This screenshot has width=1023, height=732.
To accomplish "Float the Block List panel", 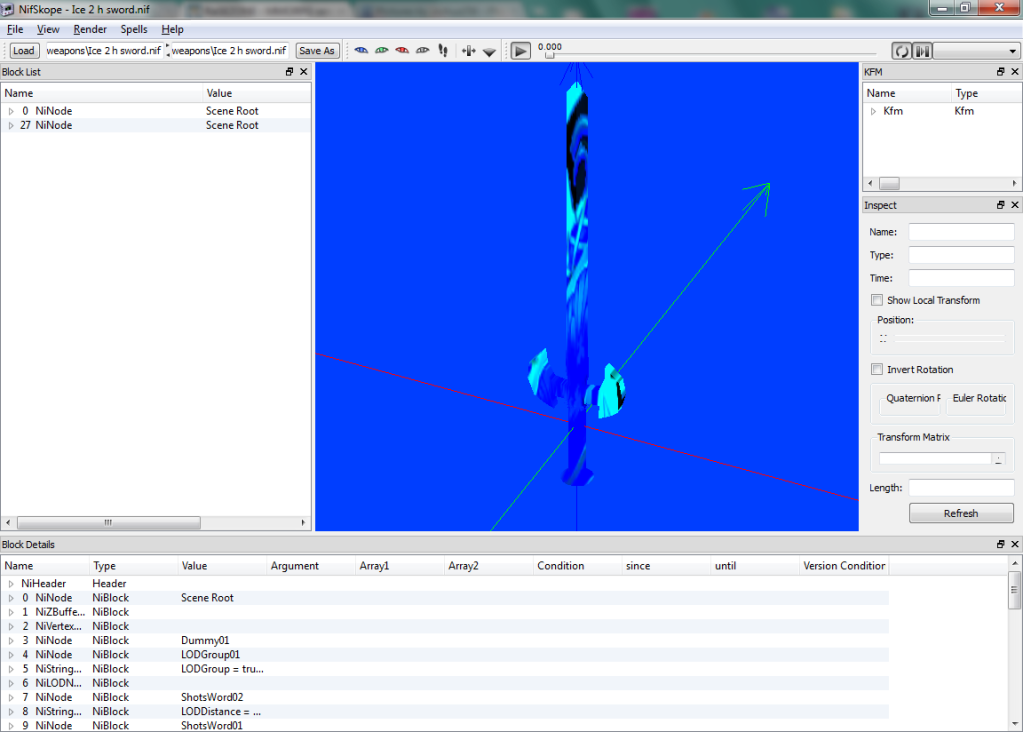I will pyautogui.click(x=290, y=72).
